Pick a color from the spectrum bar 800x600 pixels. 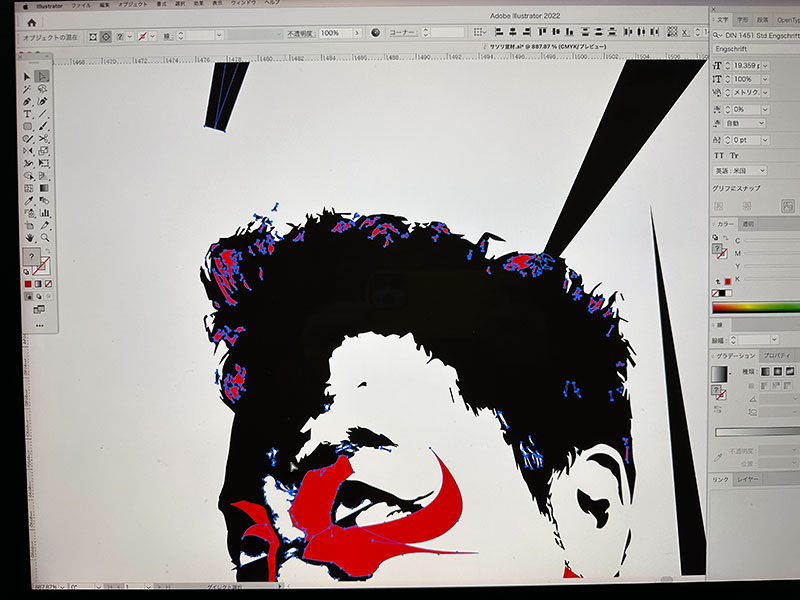coord(756,307)
